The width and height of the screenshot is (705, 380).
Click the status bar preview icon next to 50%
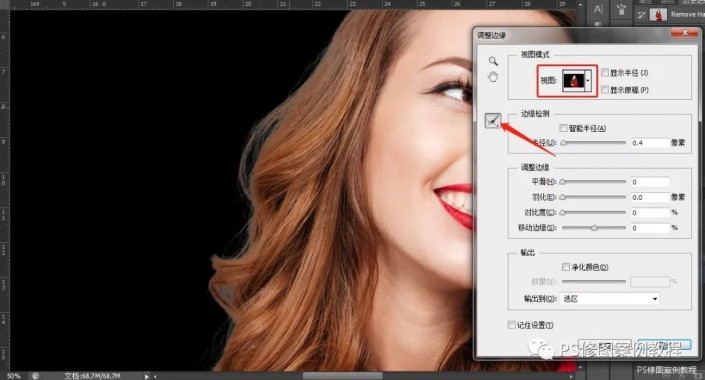pyautogui.click(x=35, y=376)
